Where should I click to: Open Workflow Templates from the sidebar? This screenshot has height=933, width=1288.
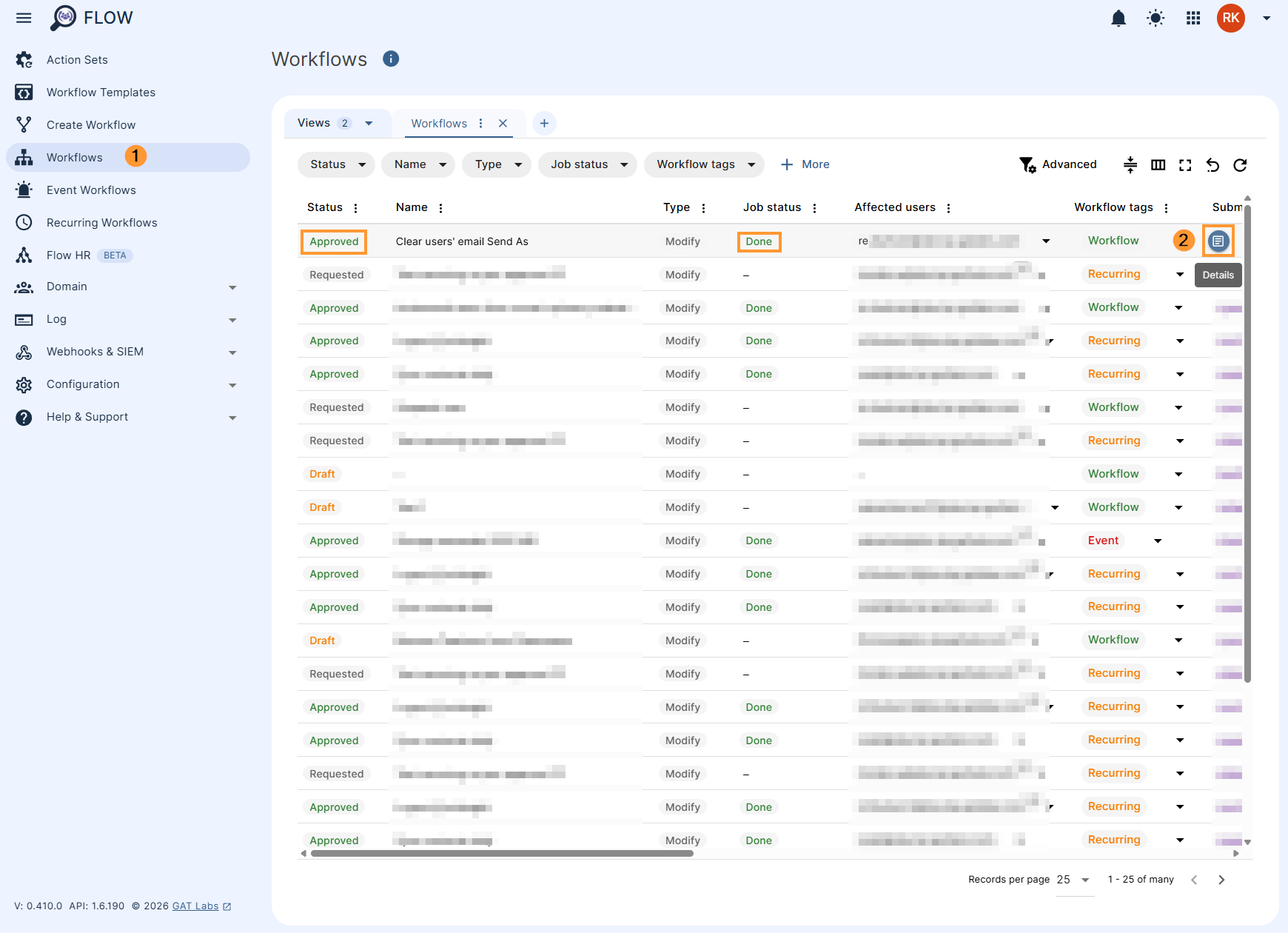click(101, 92)
